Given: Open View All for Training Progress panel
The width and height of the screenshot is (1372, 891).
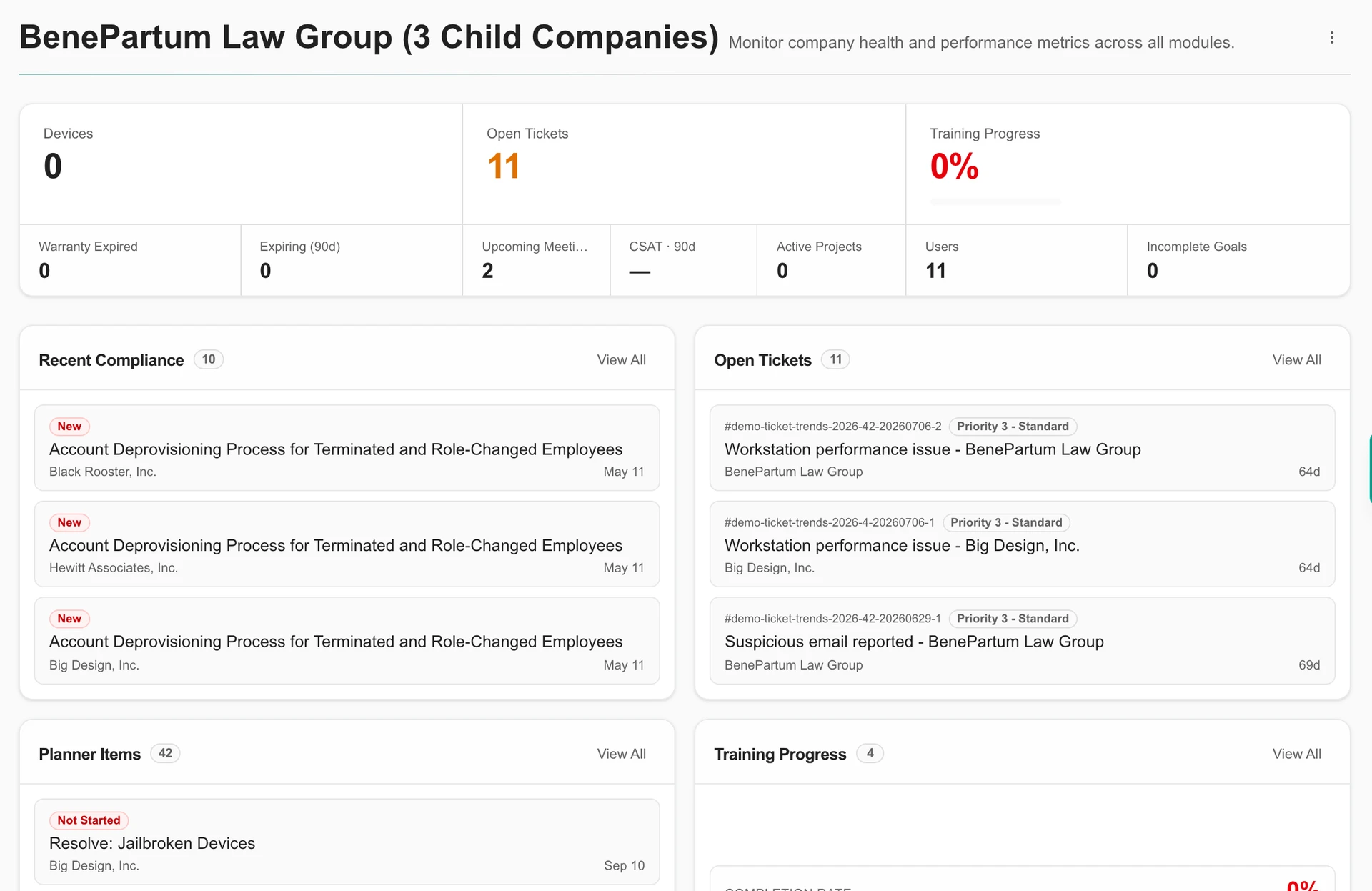Looking at the screenshot, I should 1296,754.
